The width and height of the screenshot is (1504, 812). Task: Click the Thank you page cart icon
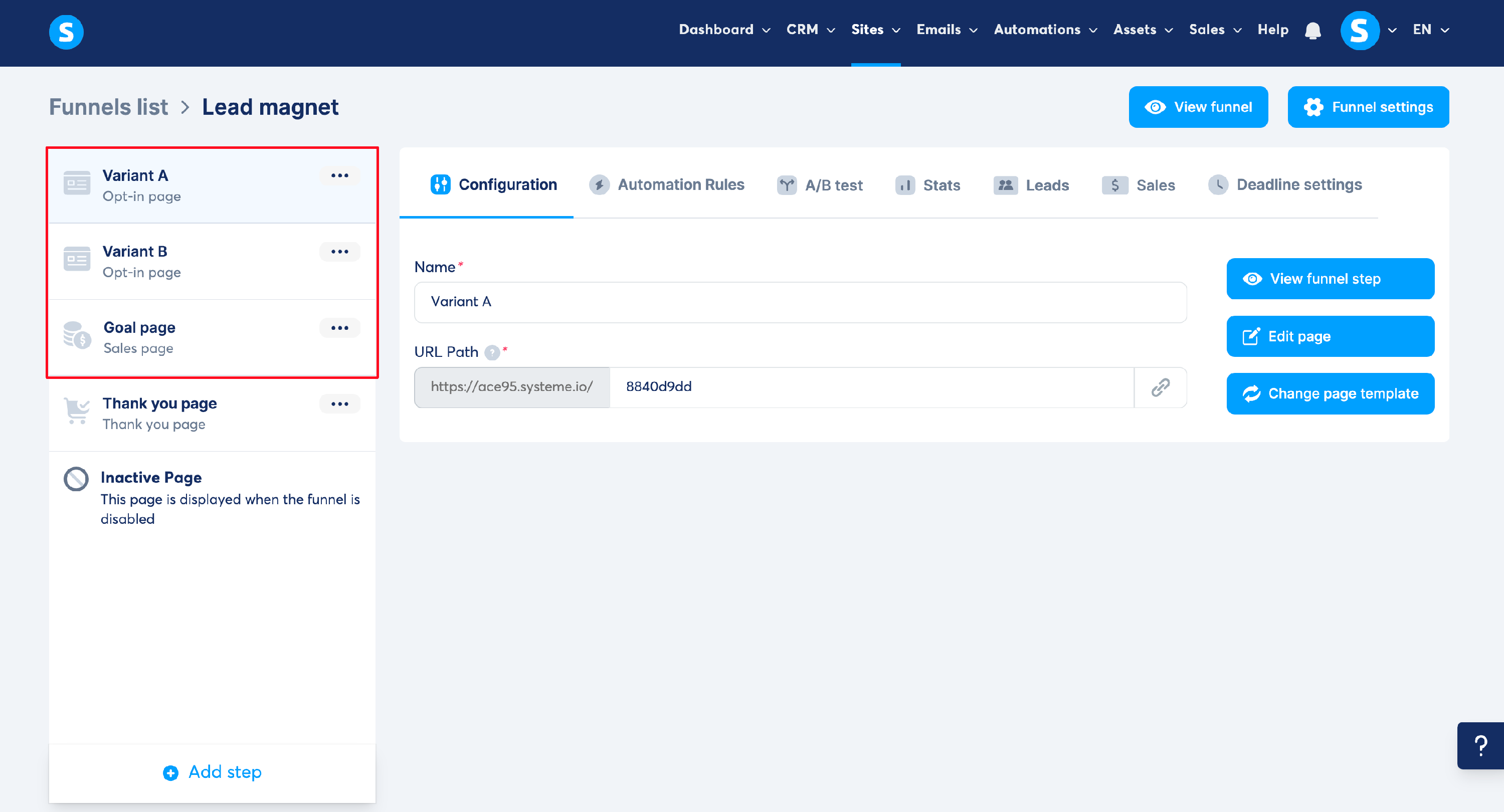click(77, 411)
